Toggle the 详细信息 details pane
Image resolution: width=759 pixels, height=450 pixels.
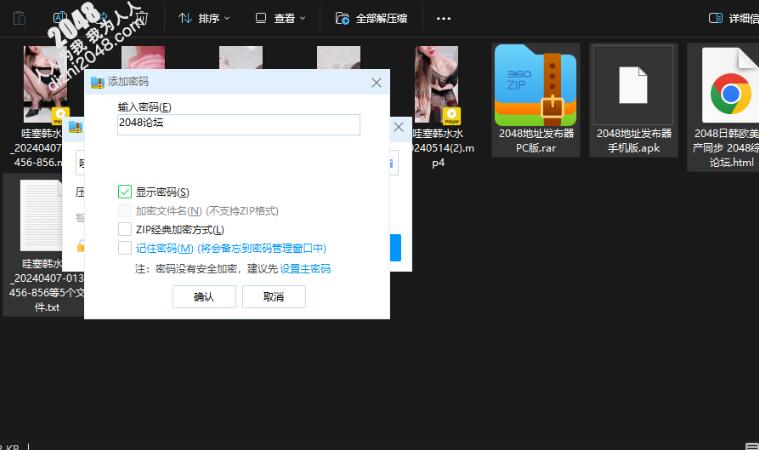(x=716, y=18)
